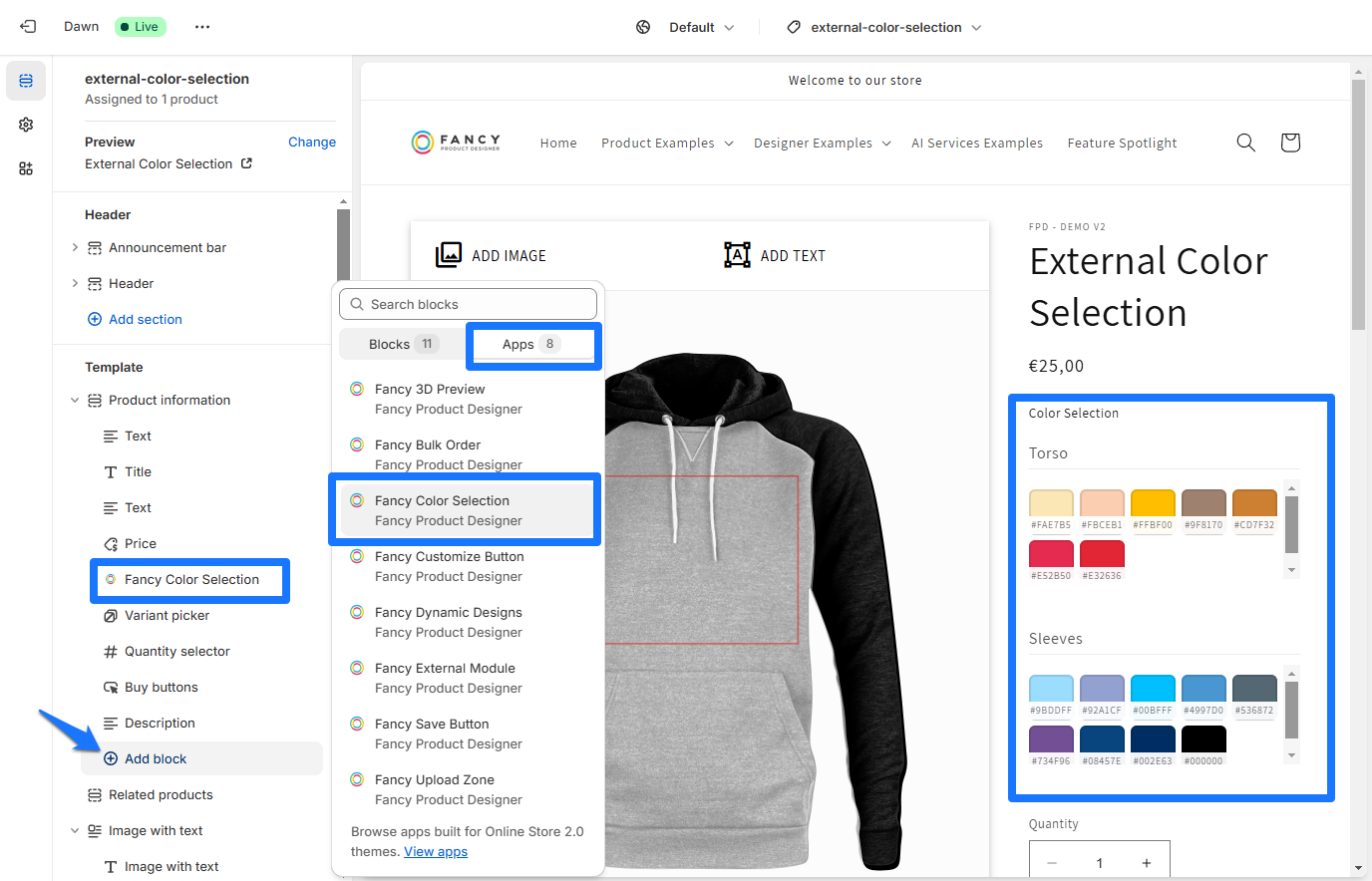Select the Fancy Color Selection tree block
This screenshot has height=881, width=1372.
click(x=191, y=579)
